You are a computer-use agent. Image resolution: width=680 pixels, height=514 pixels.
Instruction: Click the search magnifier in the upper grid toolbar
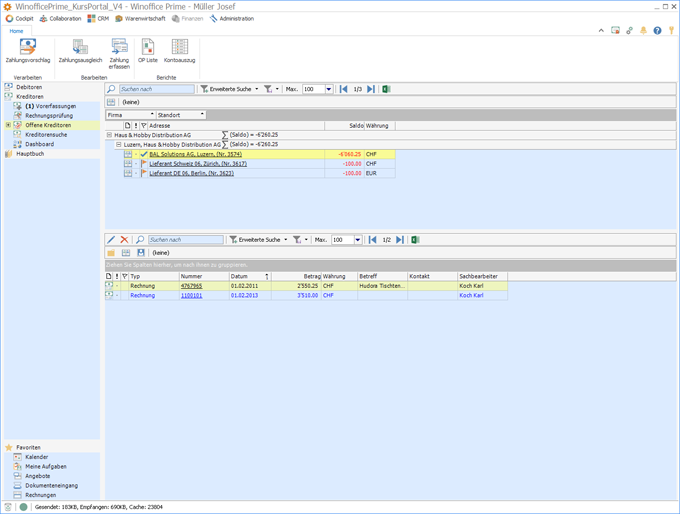tap(111, 89)
